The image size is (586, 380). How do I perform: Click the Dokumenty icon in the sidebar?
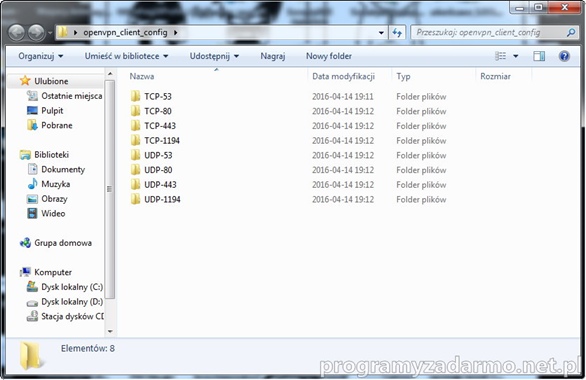[32, 169]
